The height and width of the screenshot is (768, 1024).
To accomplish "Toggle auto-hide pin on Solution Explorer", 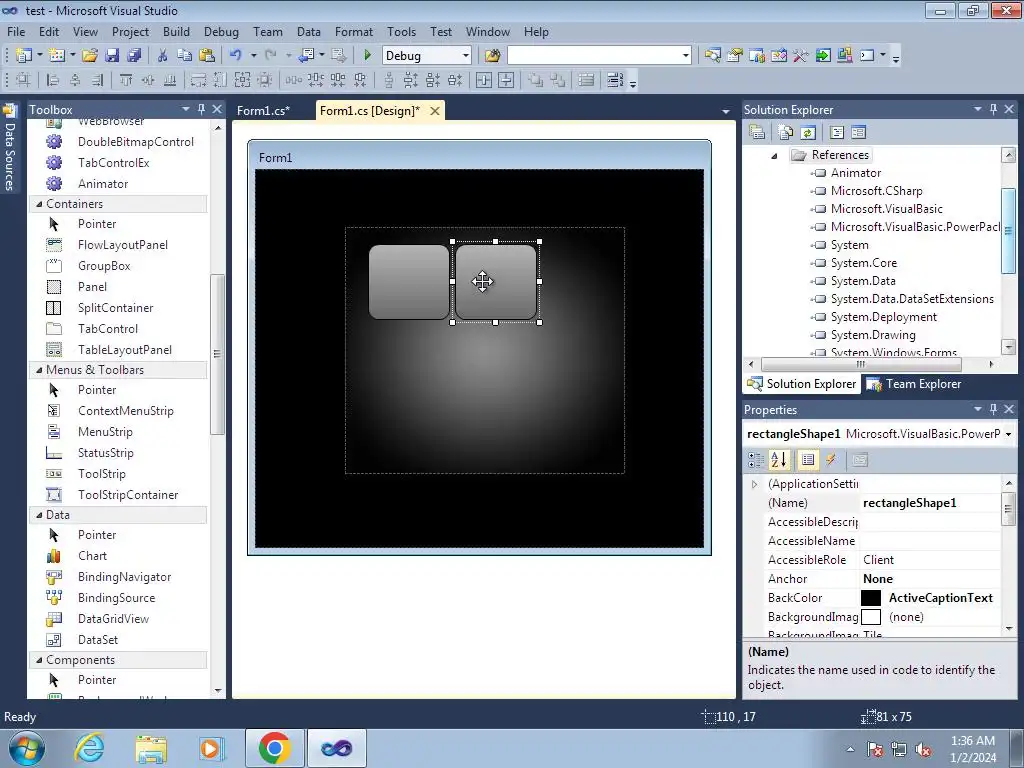I will 993,109.
